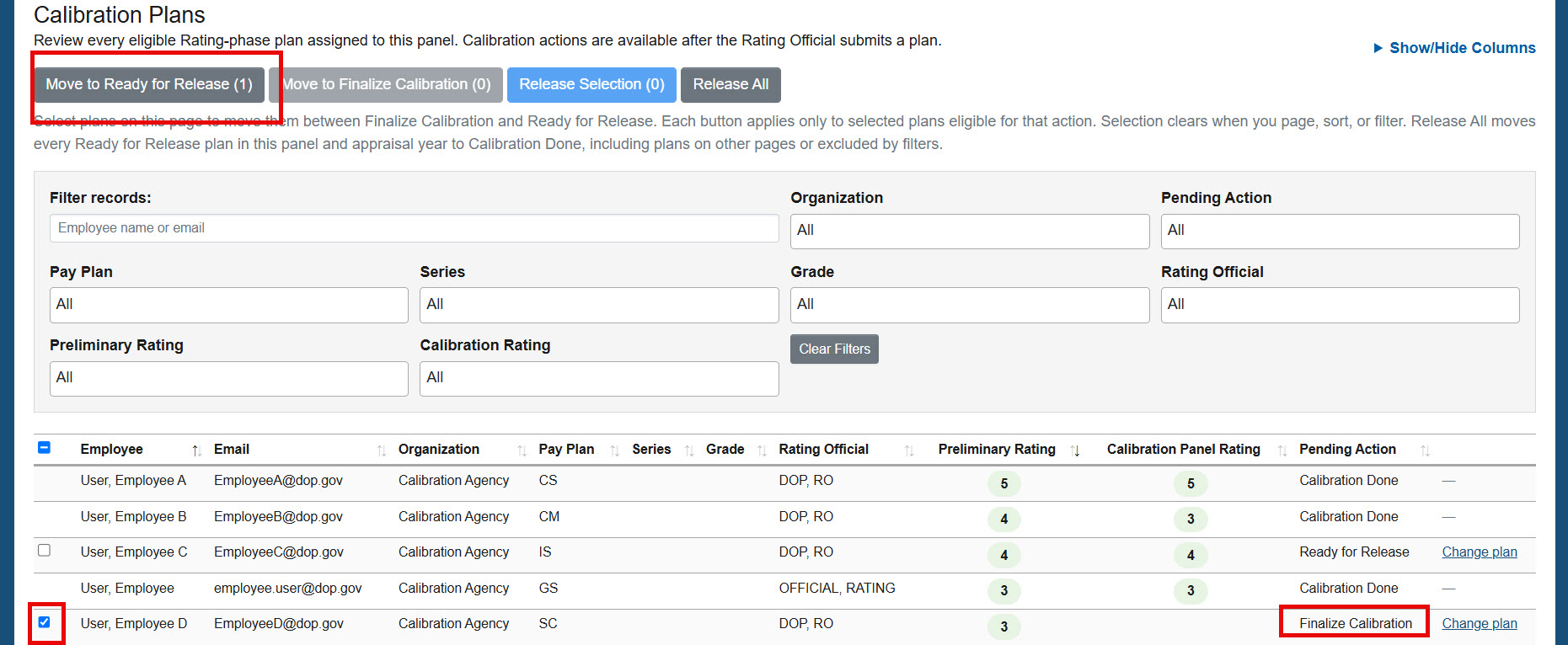Open the Grade filter dropdown

pos(970,305)
